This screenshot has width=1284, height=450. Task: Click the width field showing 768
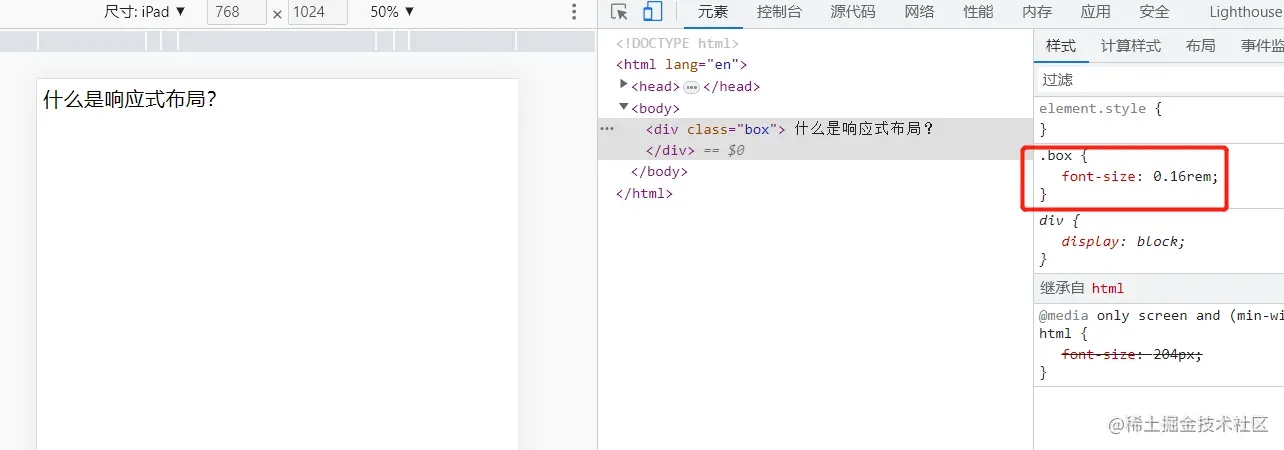click(x=237, y=12)
